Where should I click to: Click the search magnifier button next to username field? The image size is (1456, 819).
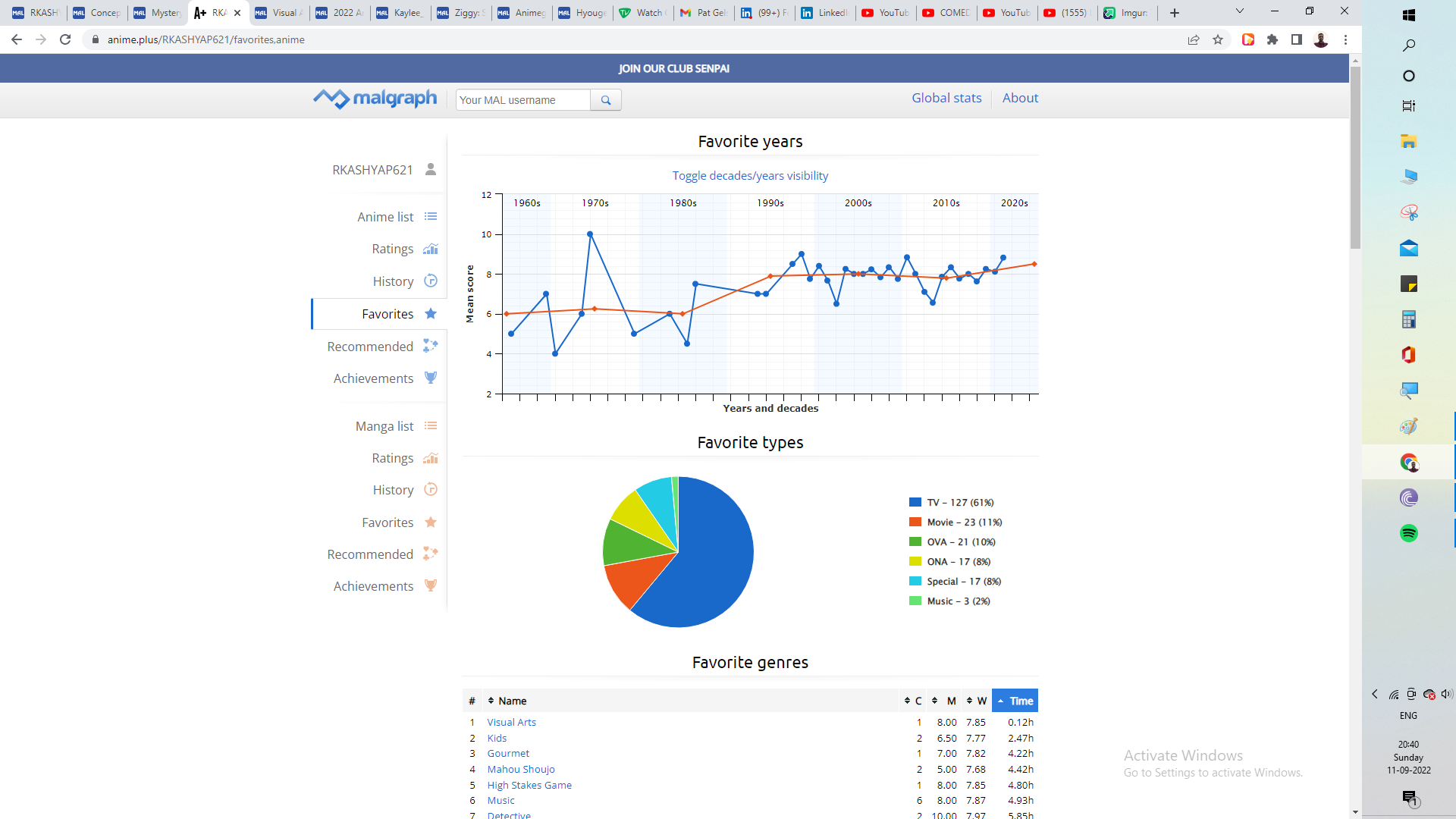pos(605,100)
